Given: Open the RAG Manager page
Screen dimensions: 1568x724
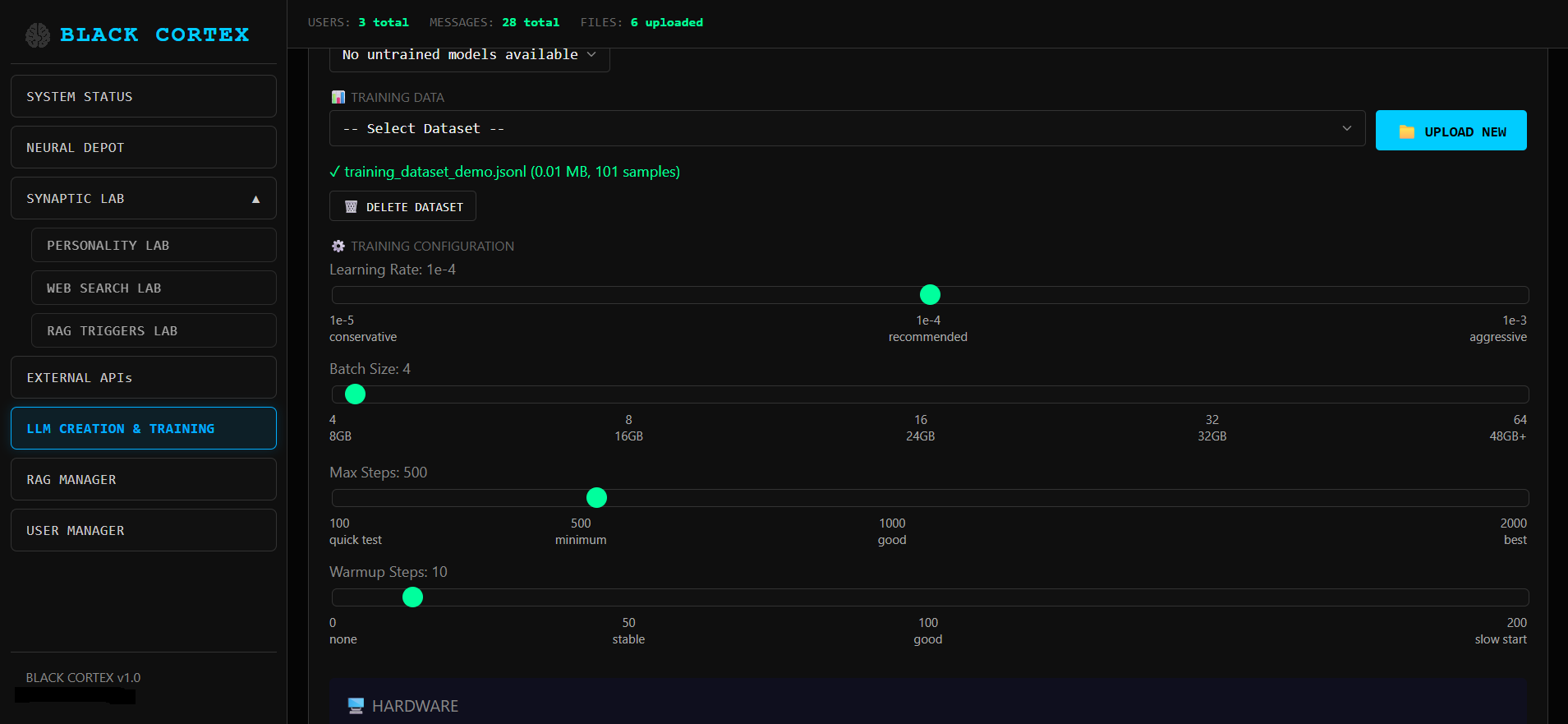Looking at the screenshot, I should (x=144, y=480).
